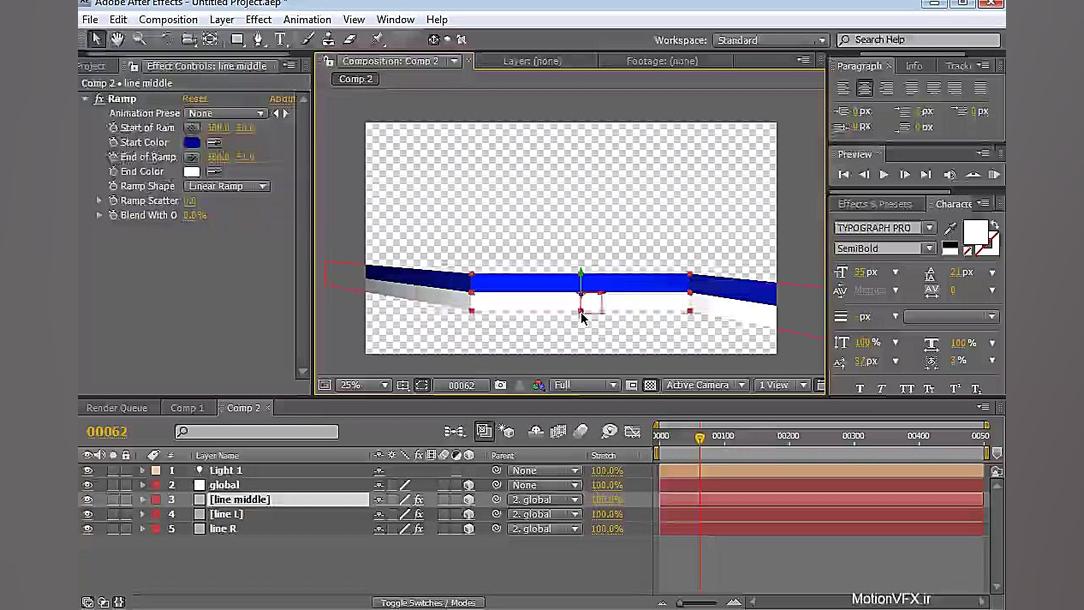Image resolution: width=1084 pixels, height=610 pixels.
Task: Click Reset for the Ramp effect
Action: click(194, 99)
